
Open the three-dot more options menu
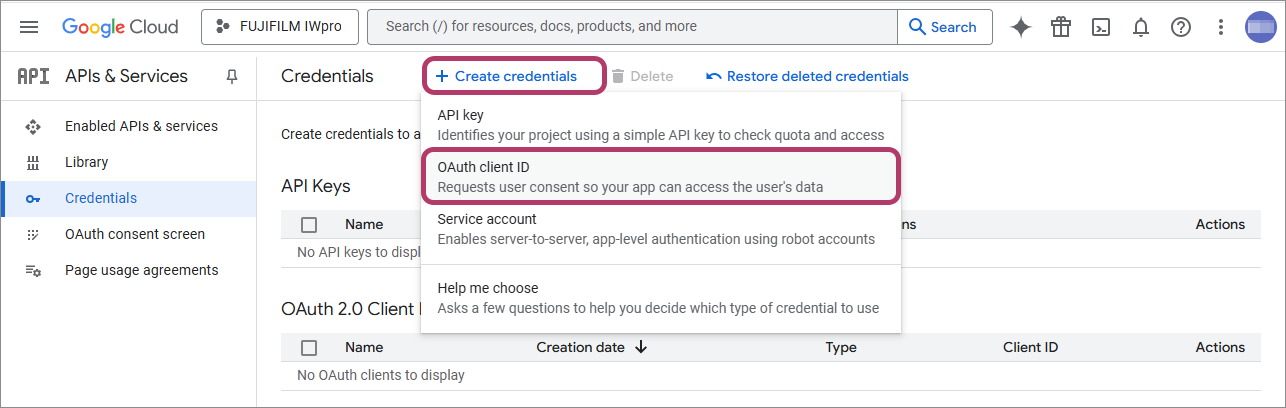coord(1220,27)
